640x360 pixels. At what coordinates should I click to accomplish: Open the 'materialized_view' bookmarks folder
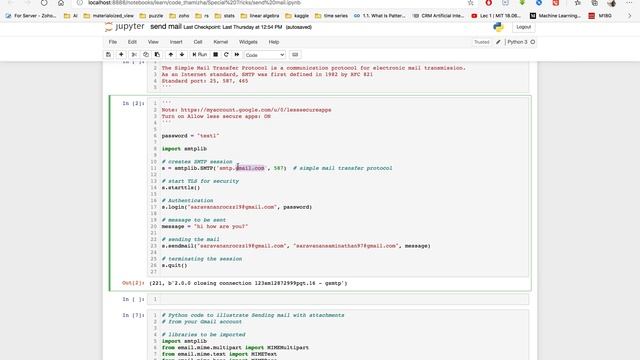pos(109,16)
